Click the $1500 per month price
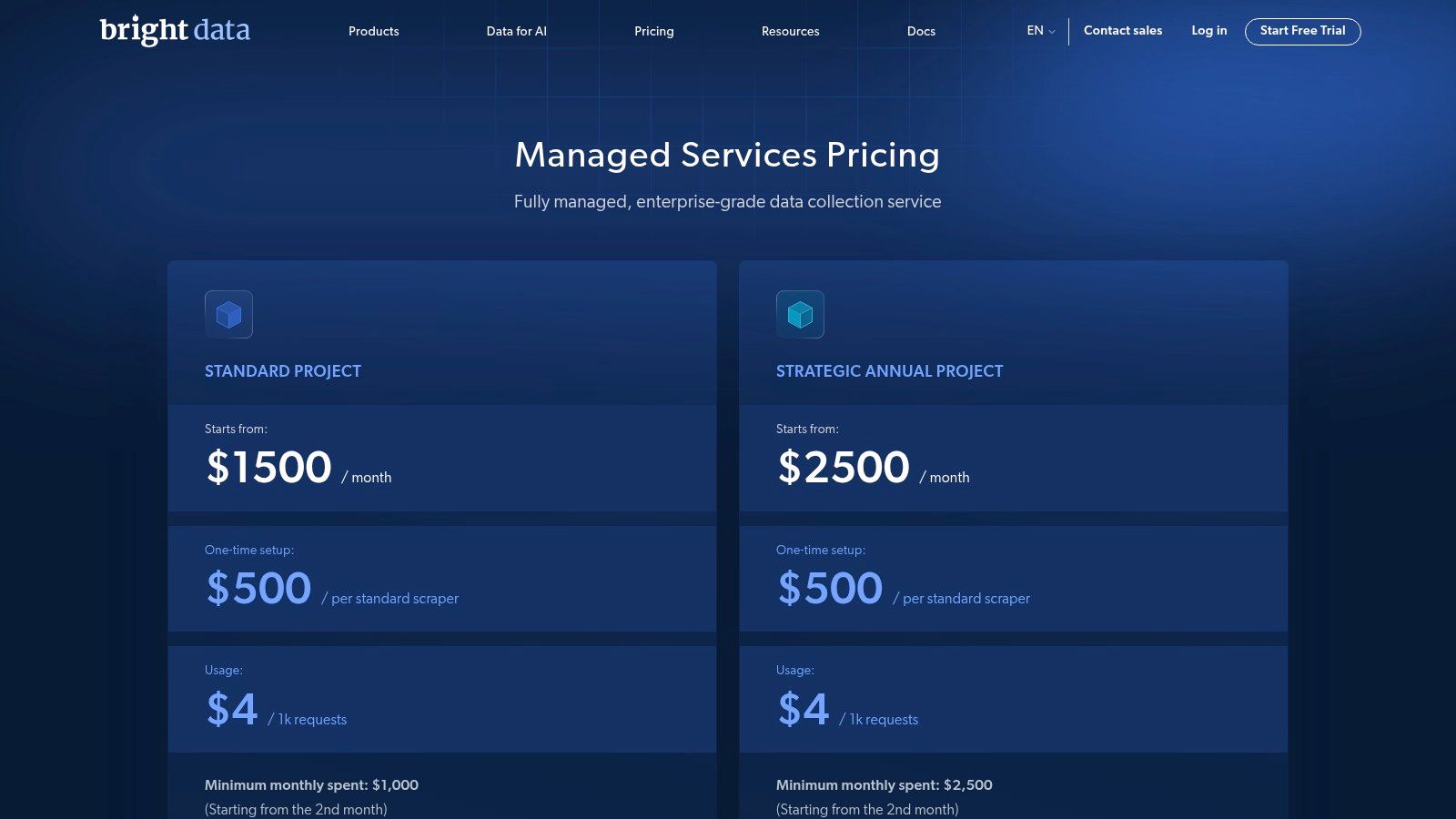Screen dimensions: 1456x819 click(x=268, y=468)
